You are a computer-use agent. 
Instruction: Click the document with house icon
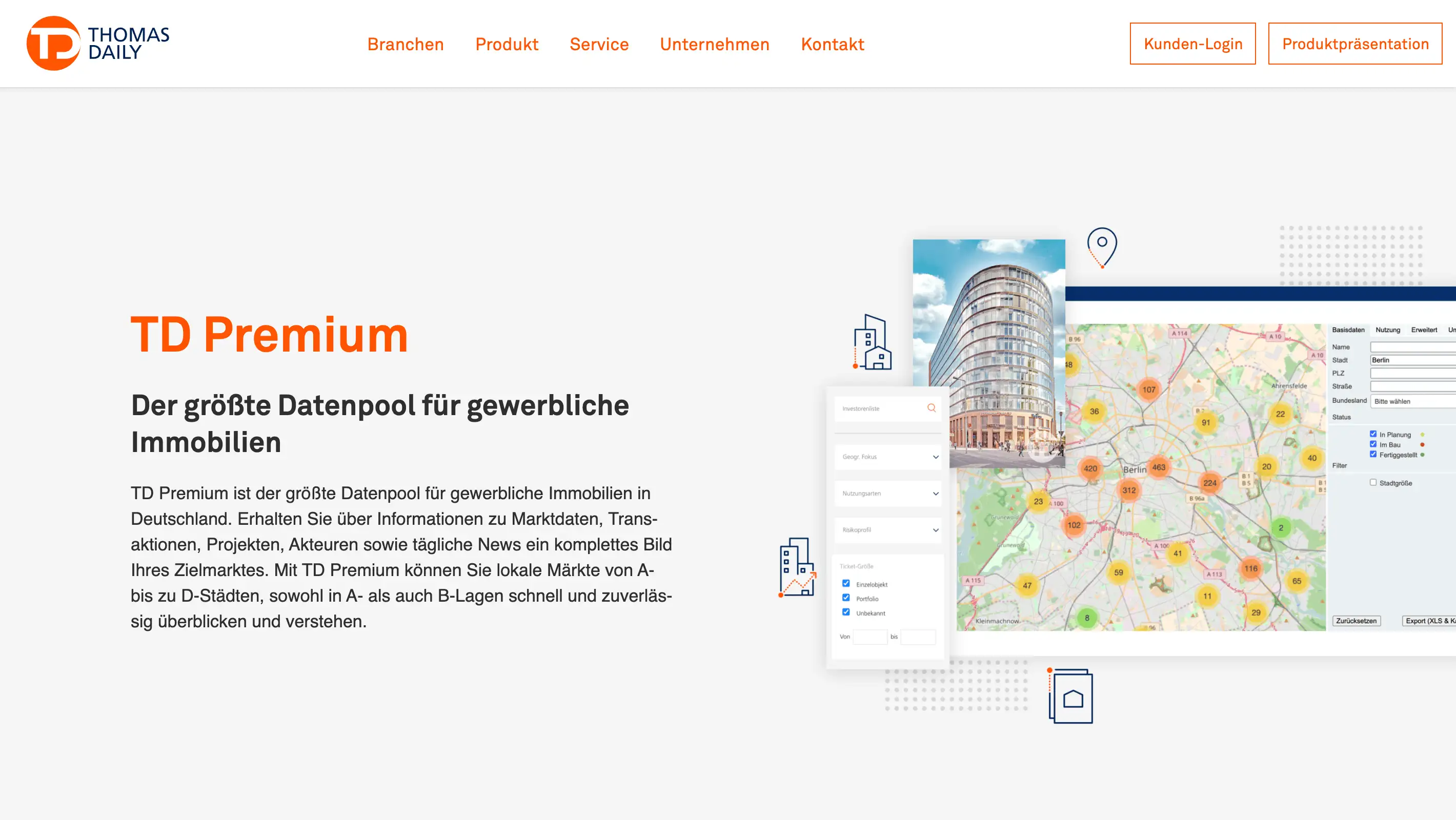click(x=1070, y=695)
